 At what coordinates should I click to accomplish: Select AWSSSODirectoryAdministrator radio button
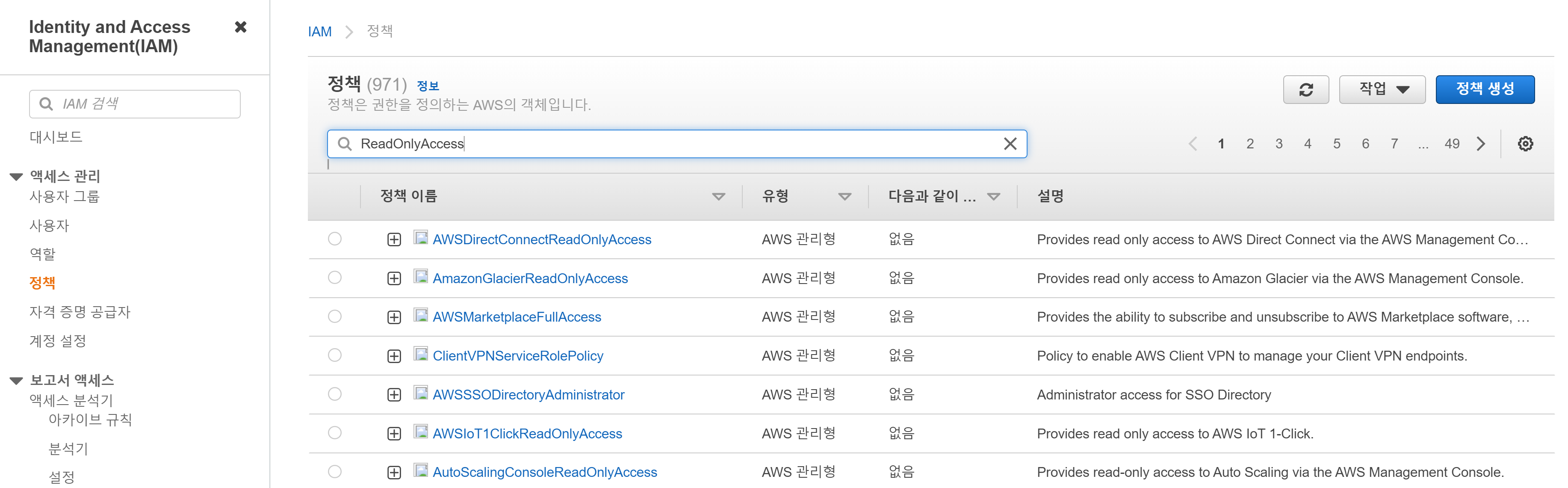pos(335,393)
